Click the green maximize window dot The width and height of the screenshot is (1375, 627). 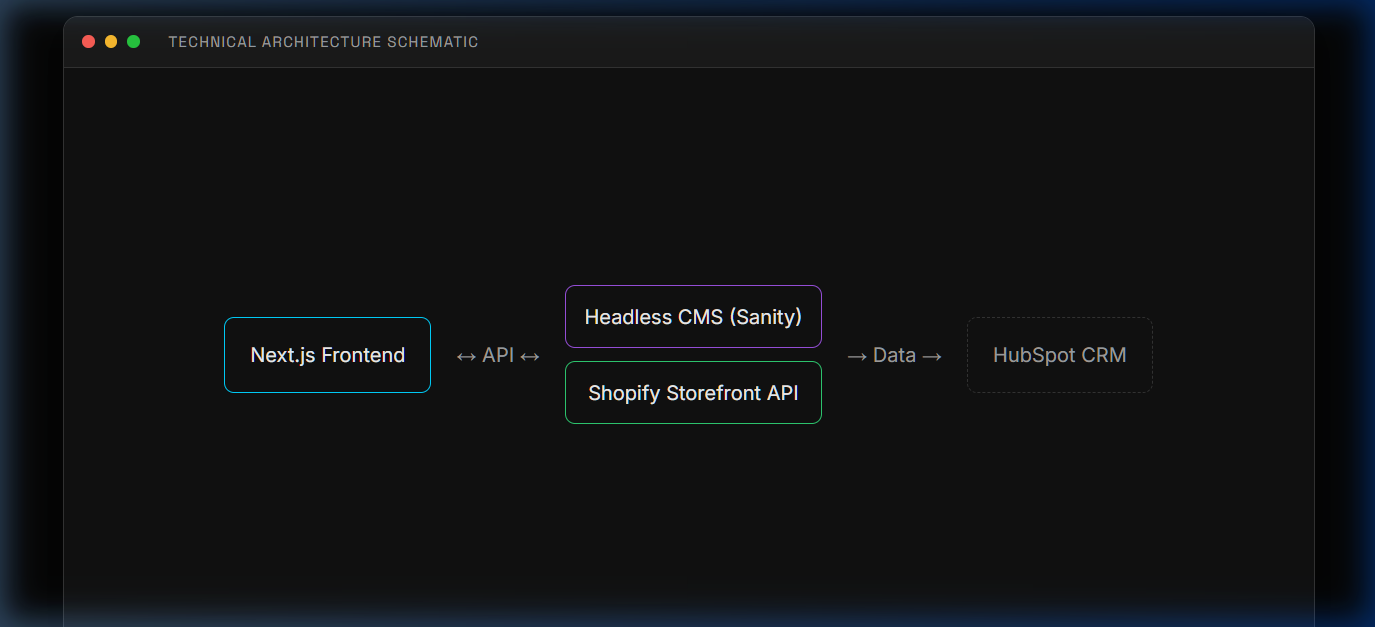coord(133,42)
